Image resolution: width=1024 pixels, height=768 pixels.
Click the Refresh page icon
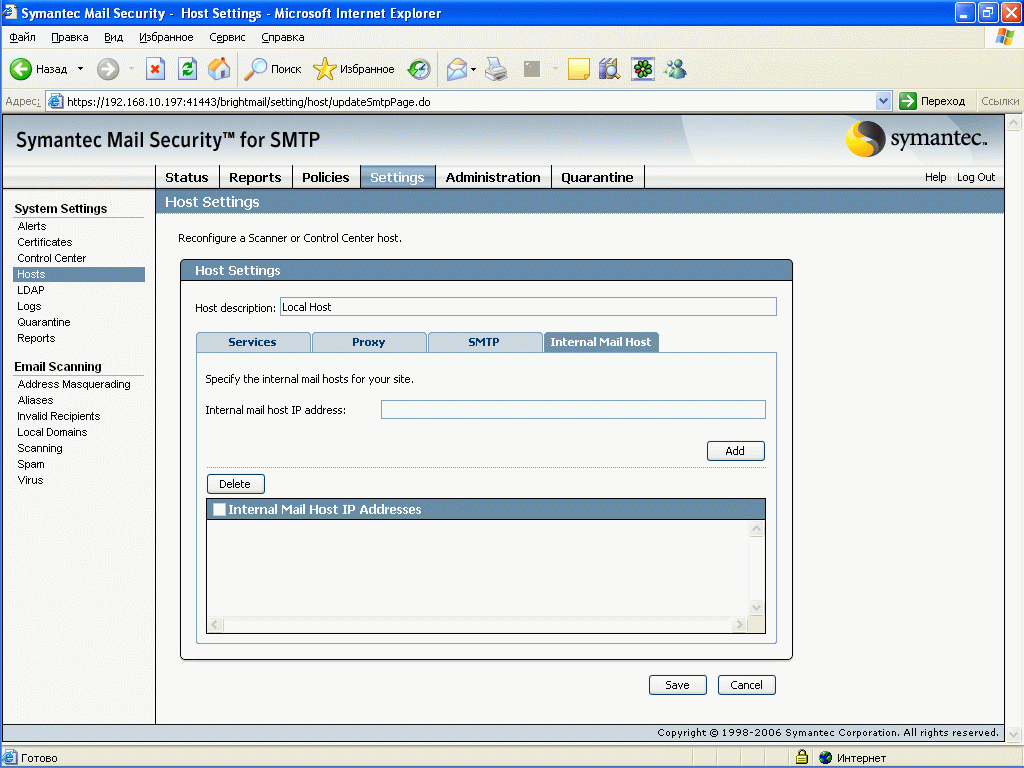(187, 69)
